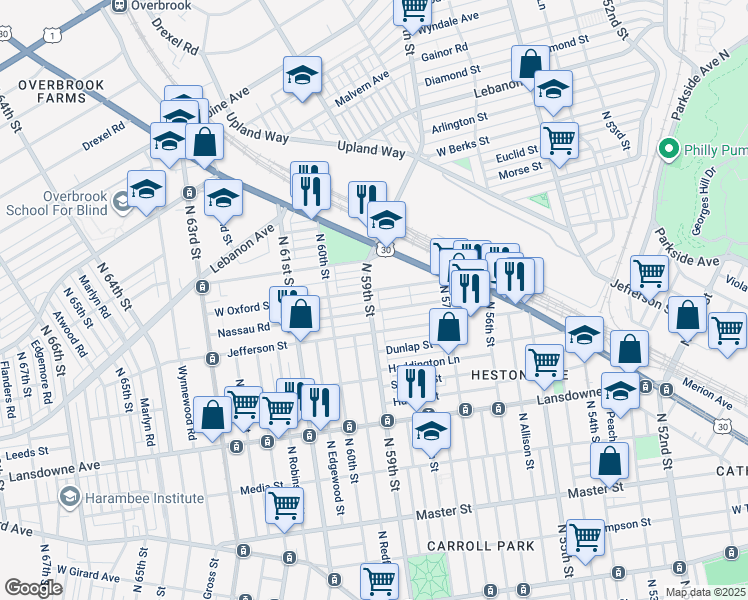Click the school marker southeast of Hestonville cart
The image size is (748, 600).
tap(584, 335)
